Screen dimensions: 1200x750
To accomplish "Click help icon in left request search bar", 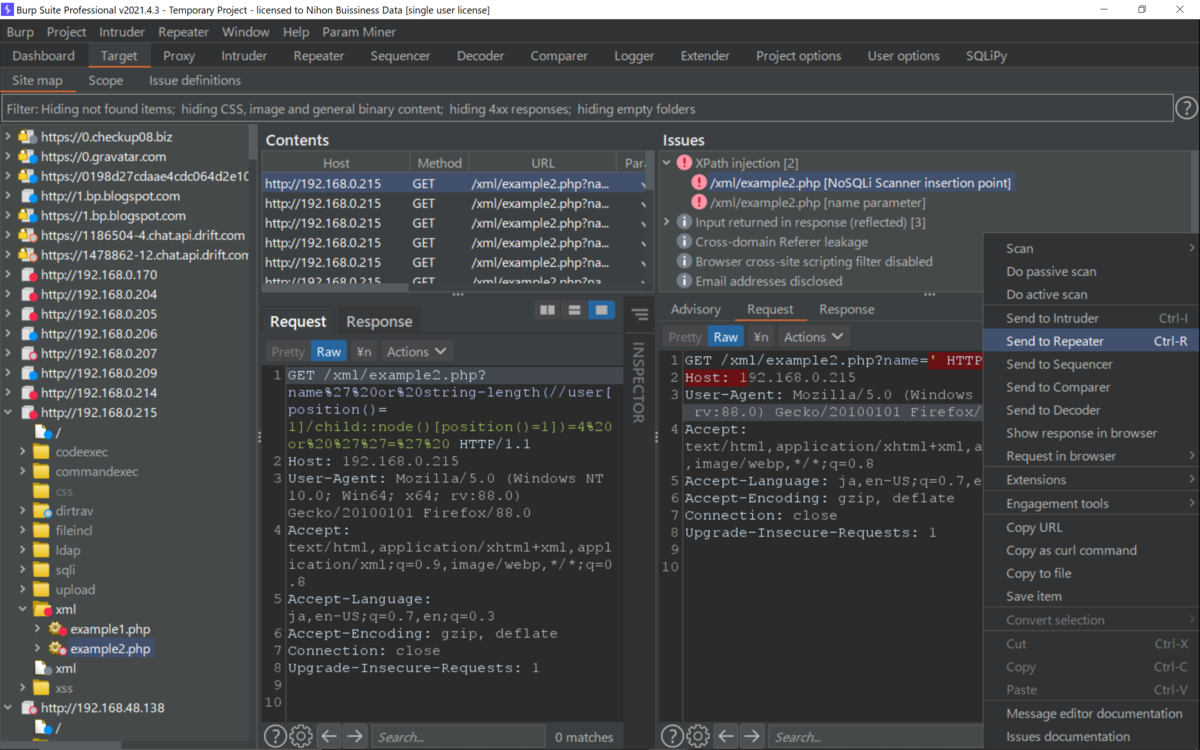I will (275, 737).
